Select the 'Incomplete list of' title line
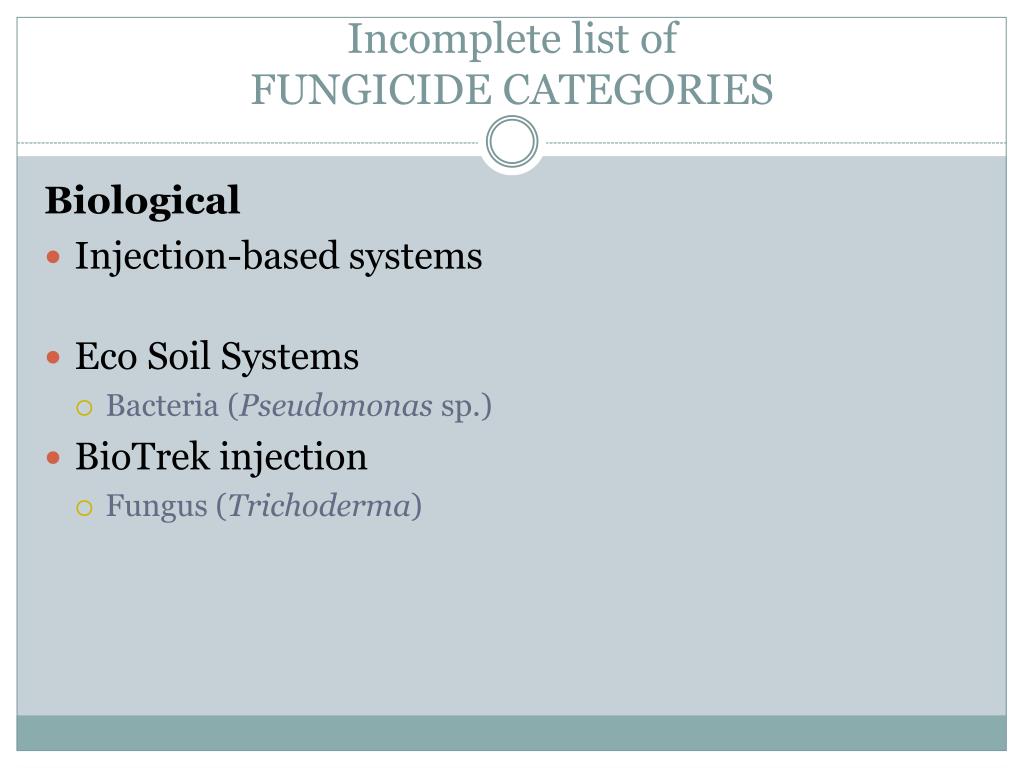The width and height of the screenshot is (1024, 768). tap(513, 39)
